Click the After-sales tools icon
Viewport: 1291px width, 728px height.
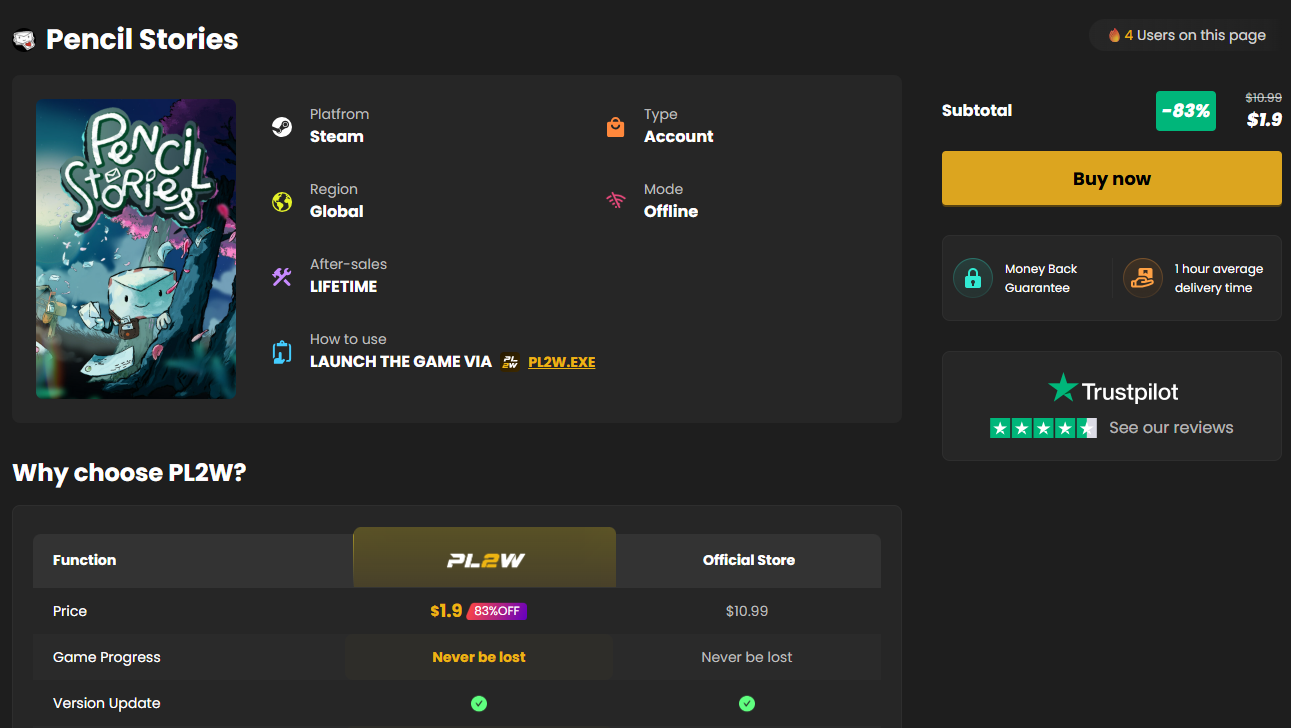[x=282, y=277]
